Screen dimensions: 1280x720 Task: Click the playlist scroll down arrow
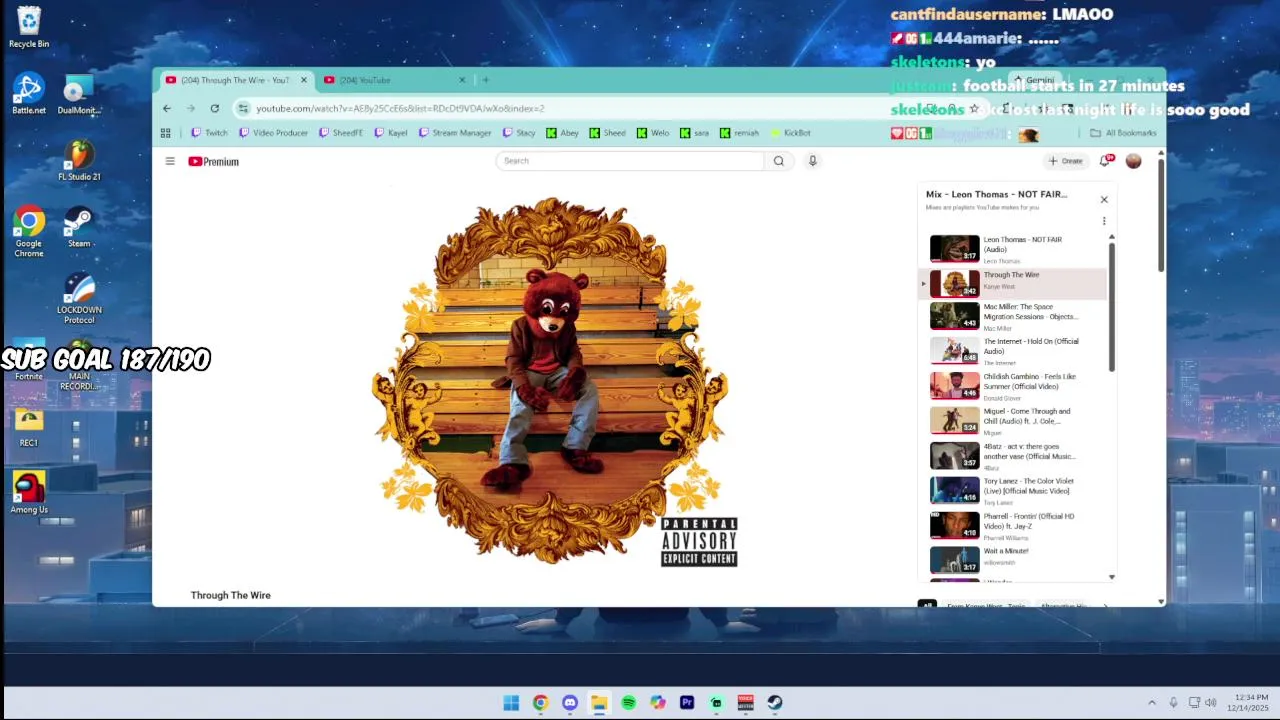(1112, 577)
